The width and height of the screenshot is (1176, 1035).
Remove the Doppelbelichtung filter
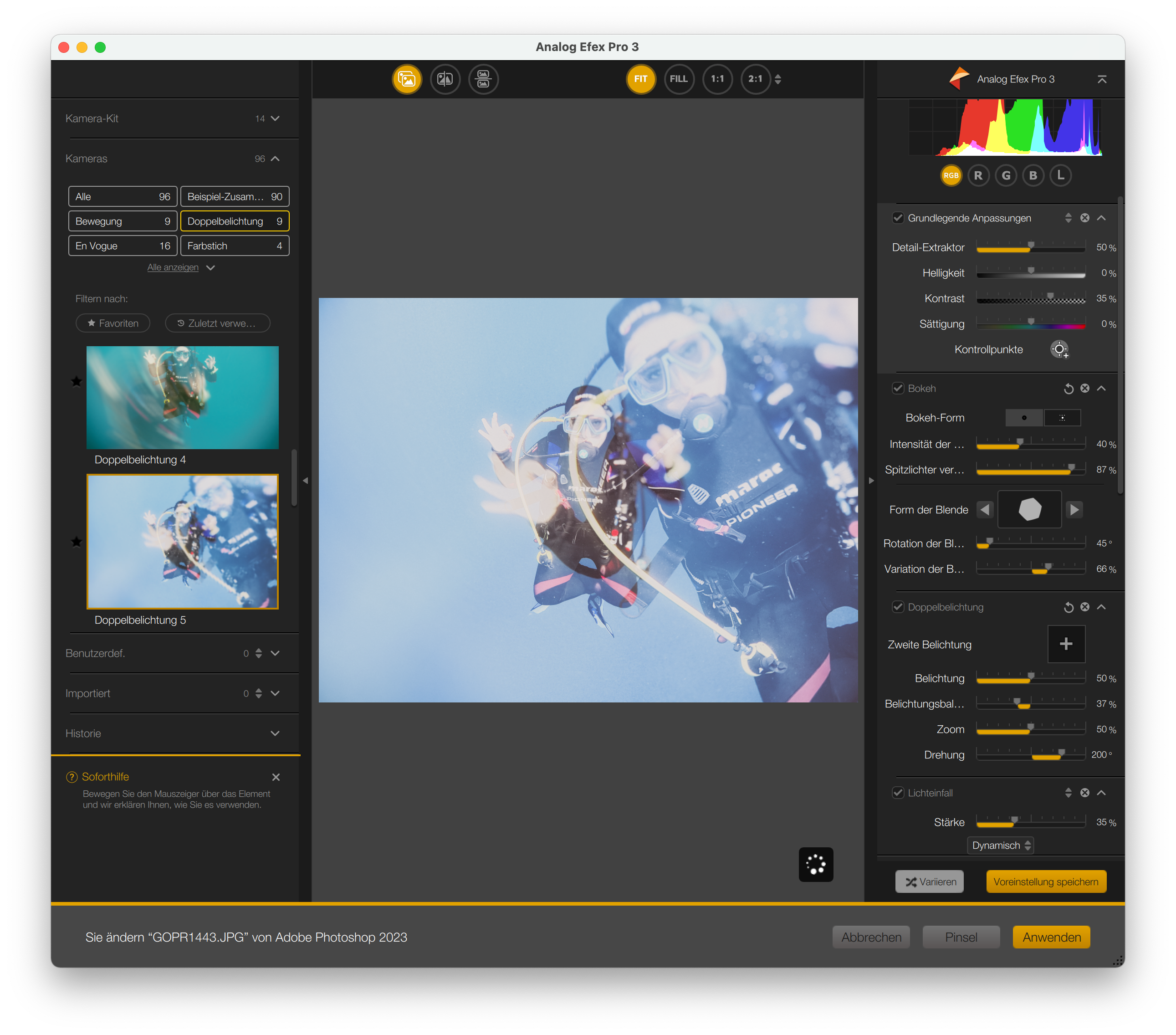1084,607
